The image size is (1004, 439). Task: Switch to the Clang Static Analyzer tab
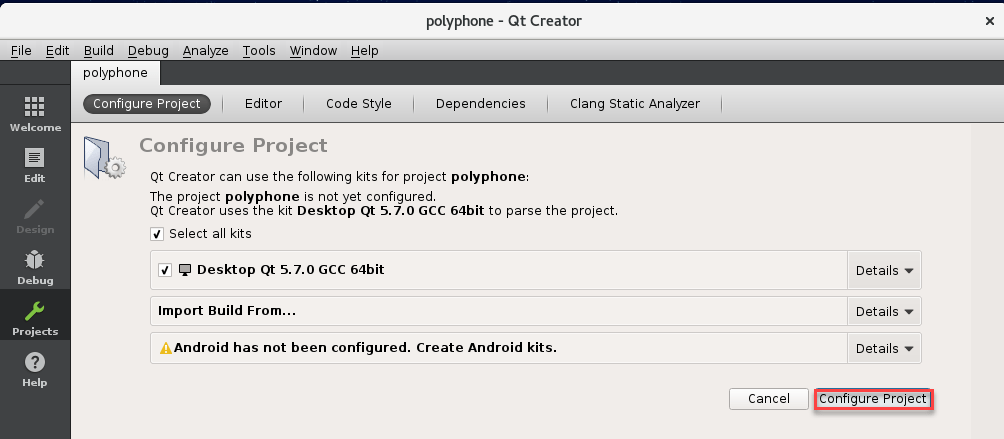635,104
